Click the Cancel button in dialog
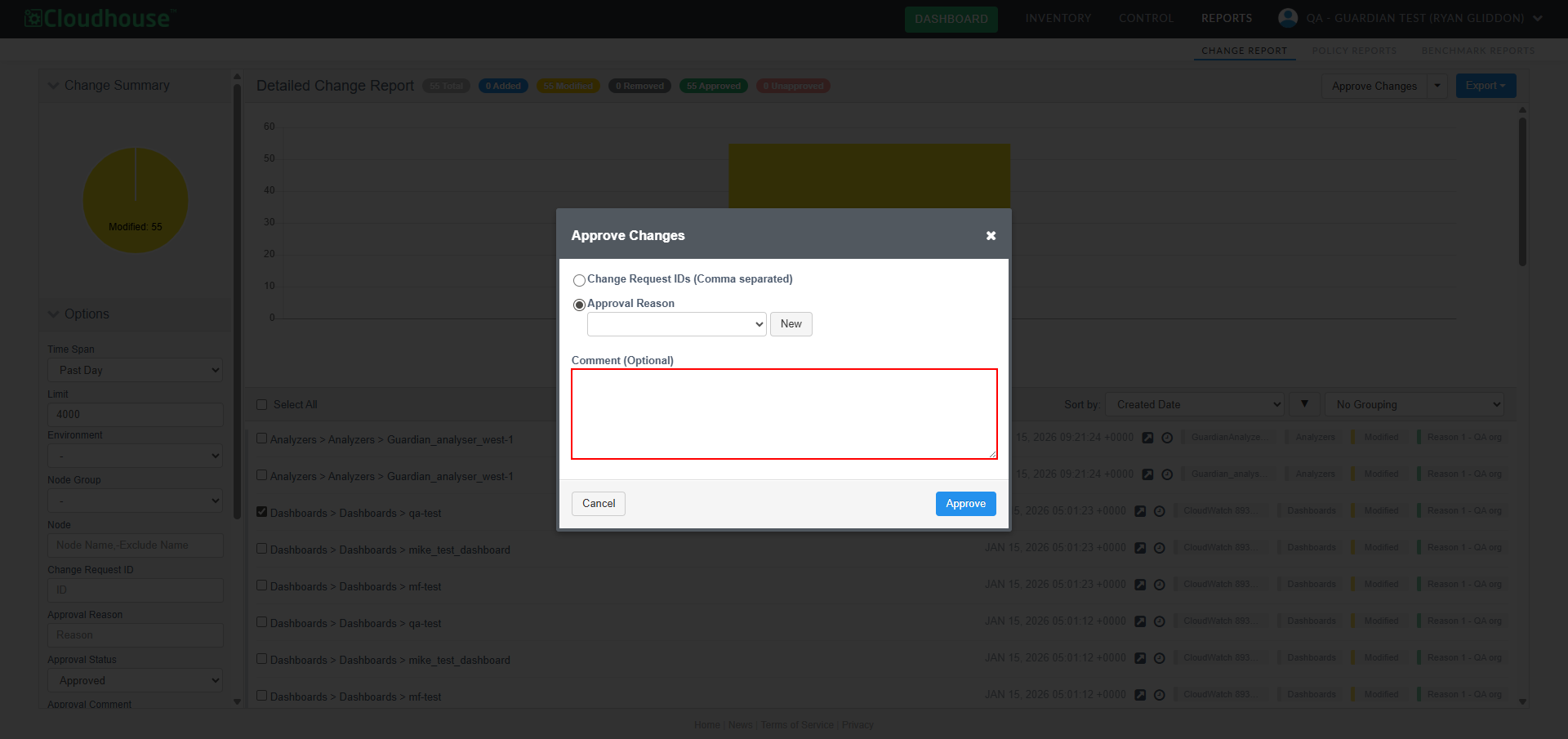 coord(599,504)
